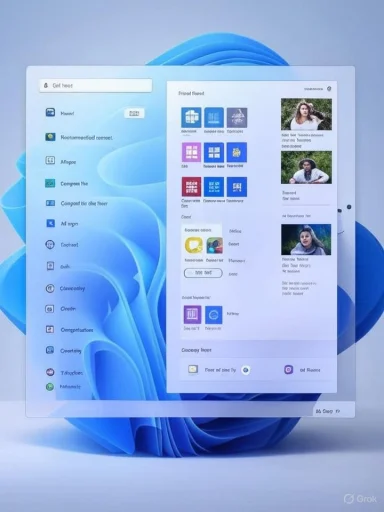The width and height of the screenshot is (384, 512).
Task: Click the small white badge button in sidebar
Action: (134, 113)
